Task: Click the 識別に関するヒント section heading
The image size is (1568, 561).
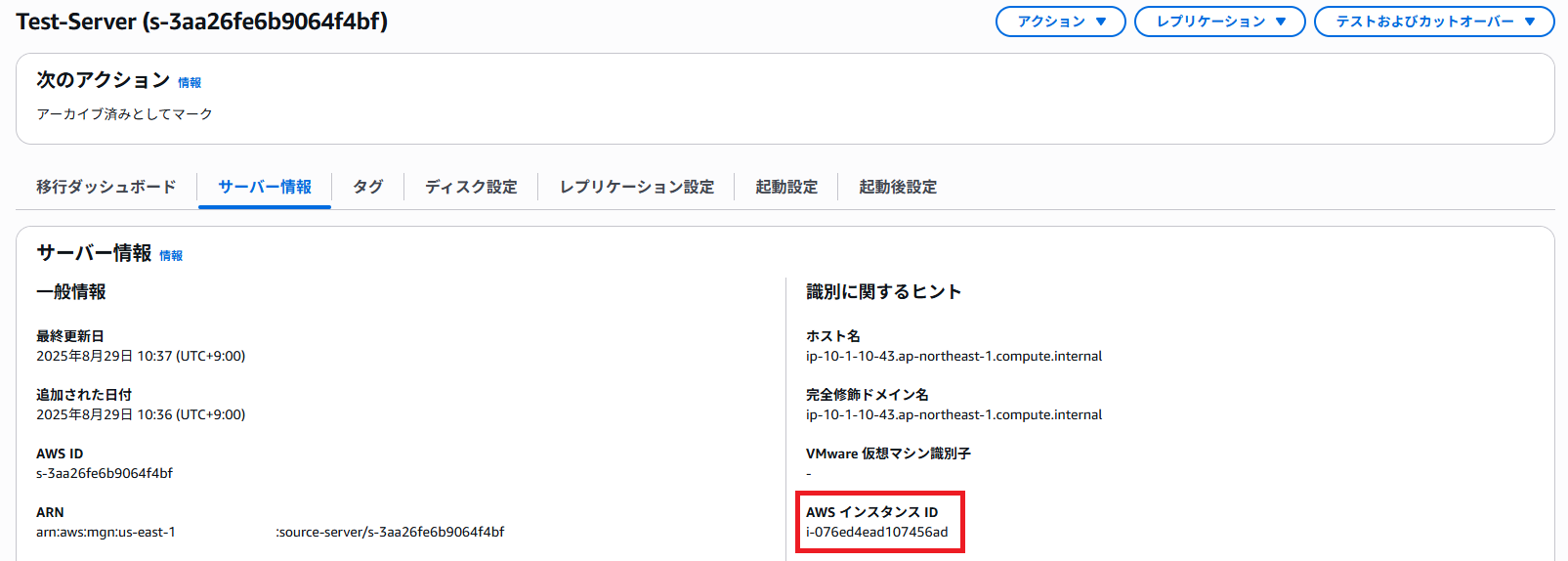Action: click(884, 292)
